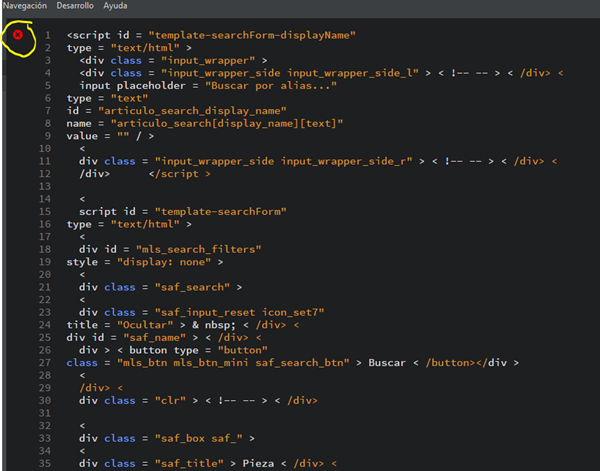Viewport: 600px width, 471px height.
Task: Click "display: none" string on line 19
Action: (x=164, y=262)
